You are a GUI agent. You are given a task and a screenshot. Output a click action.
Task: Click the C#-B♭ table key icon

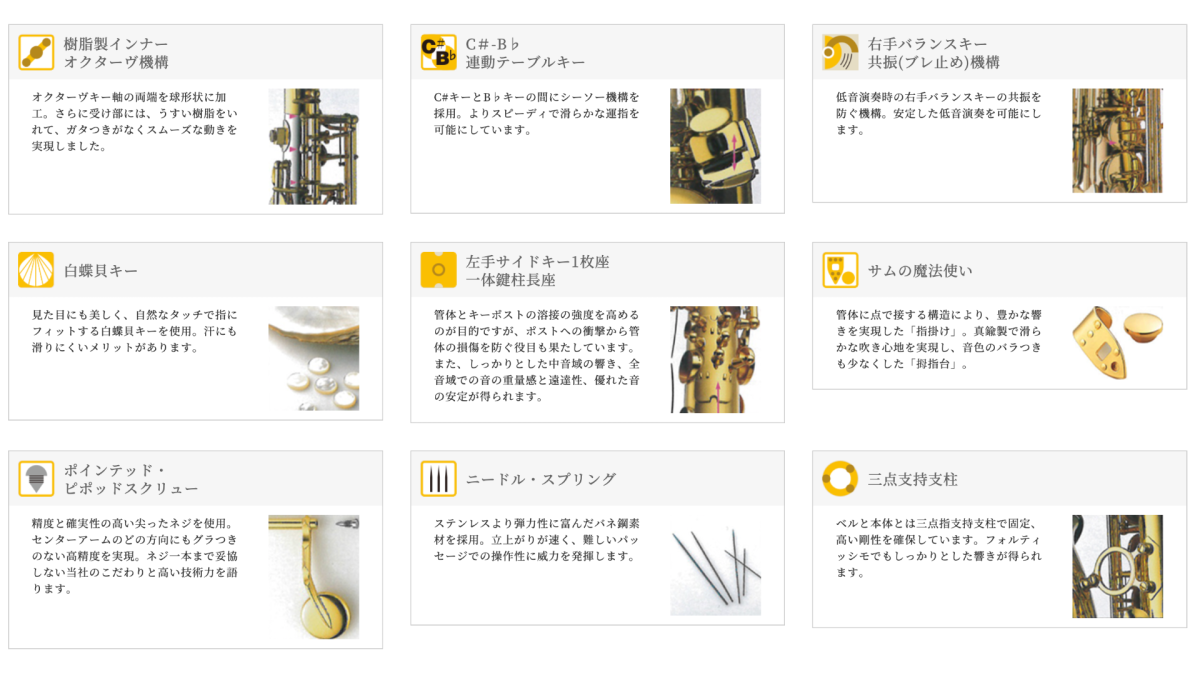(x=438, y=52)
